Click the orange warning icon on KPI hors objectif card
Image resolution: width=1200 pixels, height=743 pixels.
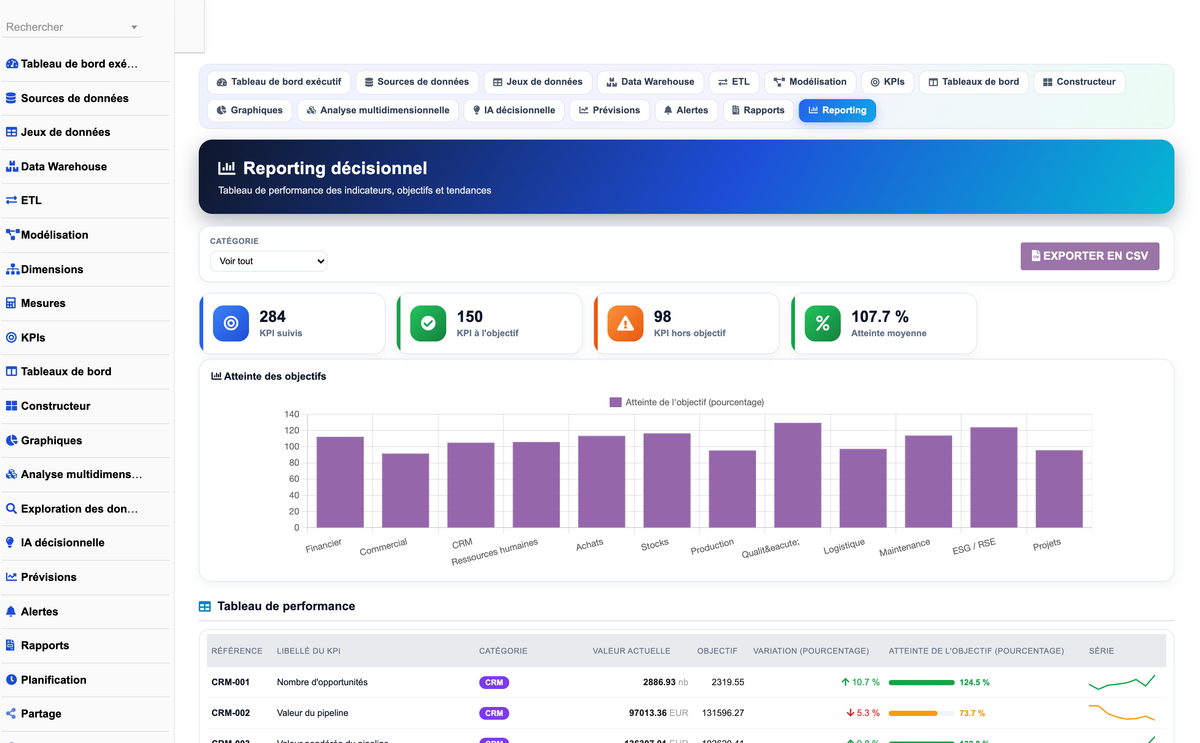625,323
